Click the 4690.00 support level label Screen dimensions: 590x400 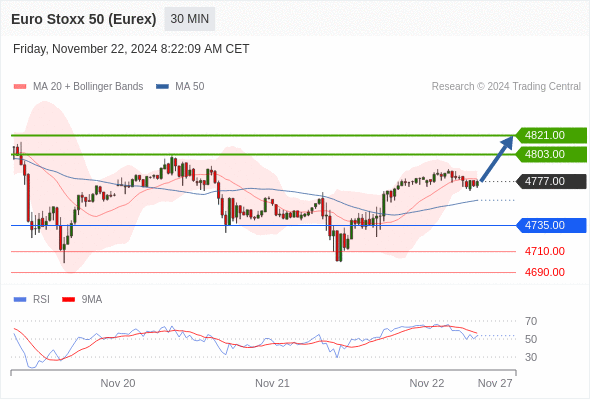[x=545, y=272]
